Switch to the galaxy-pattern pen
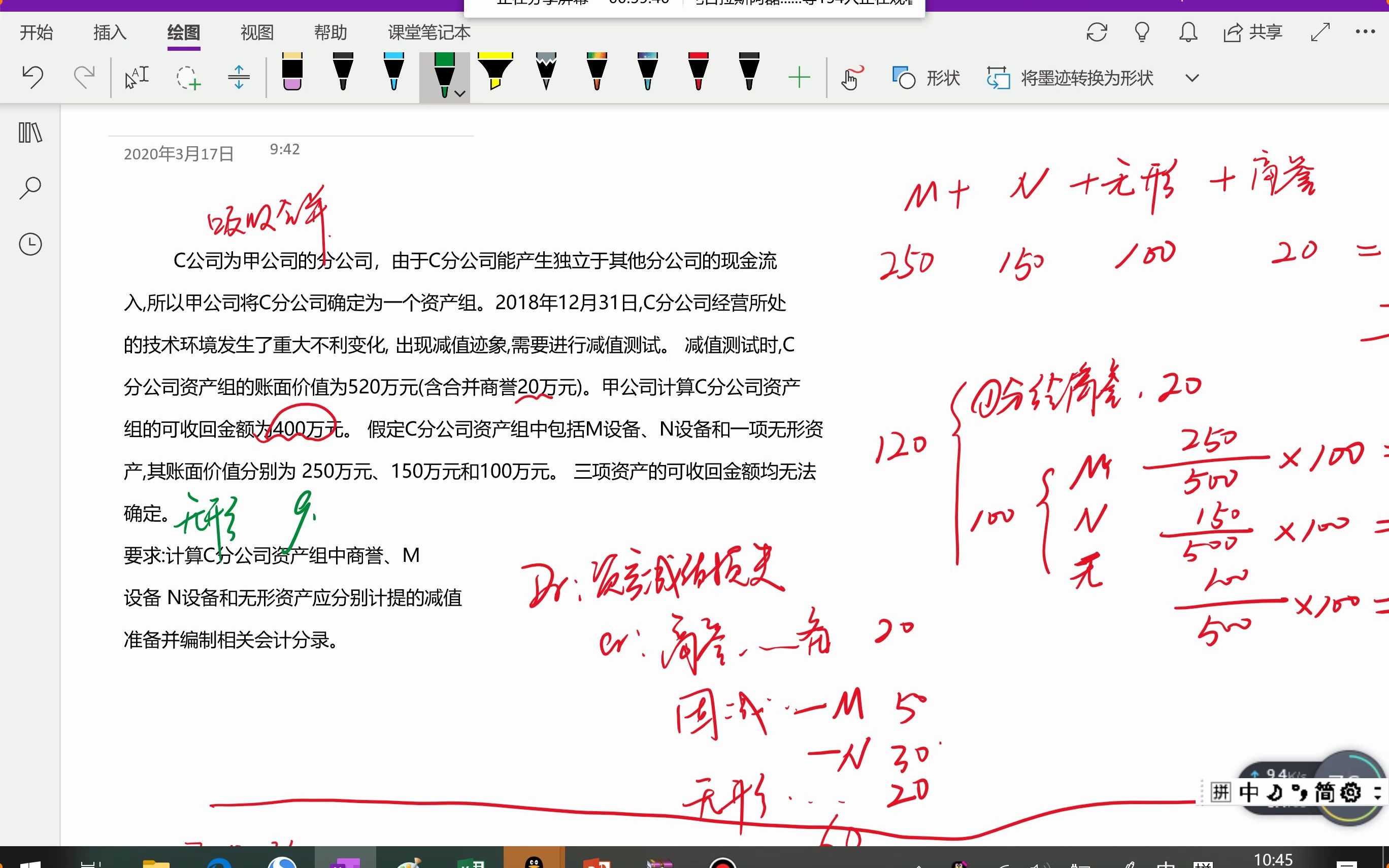The height and width of the screenshot is (868, 1389). pos(647,74)
